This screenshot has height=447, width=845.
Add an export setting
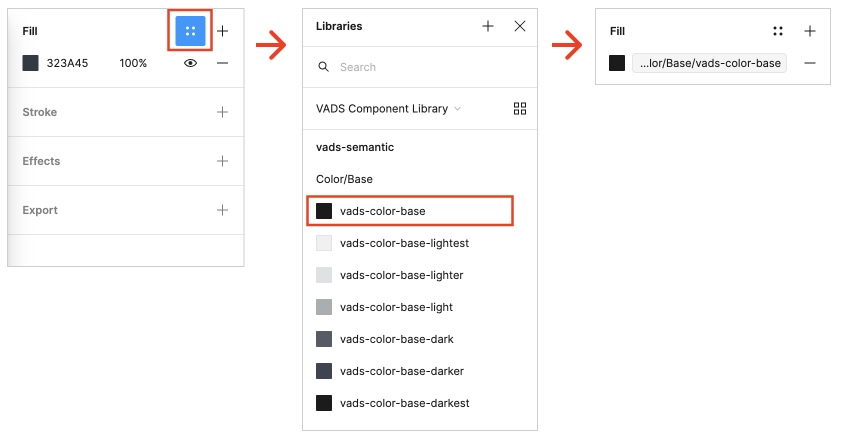[223, 210]
